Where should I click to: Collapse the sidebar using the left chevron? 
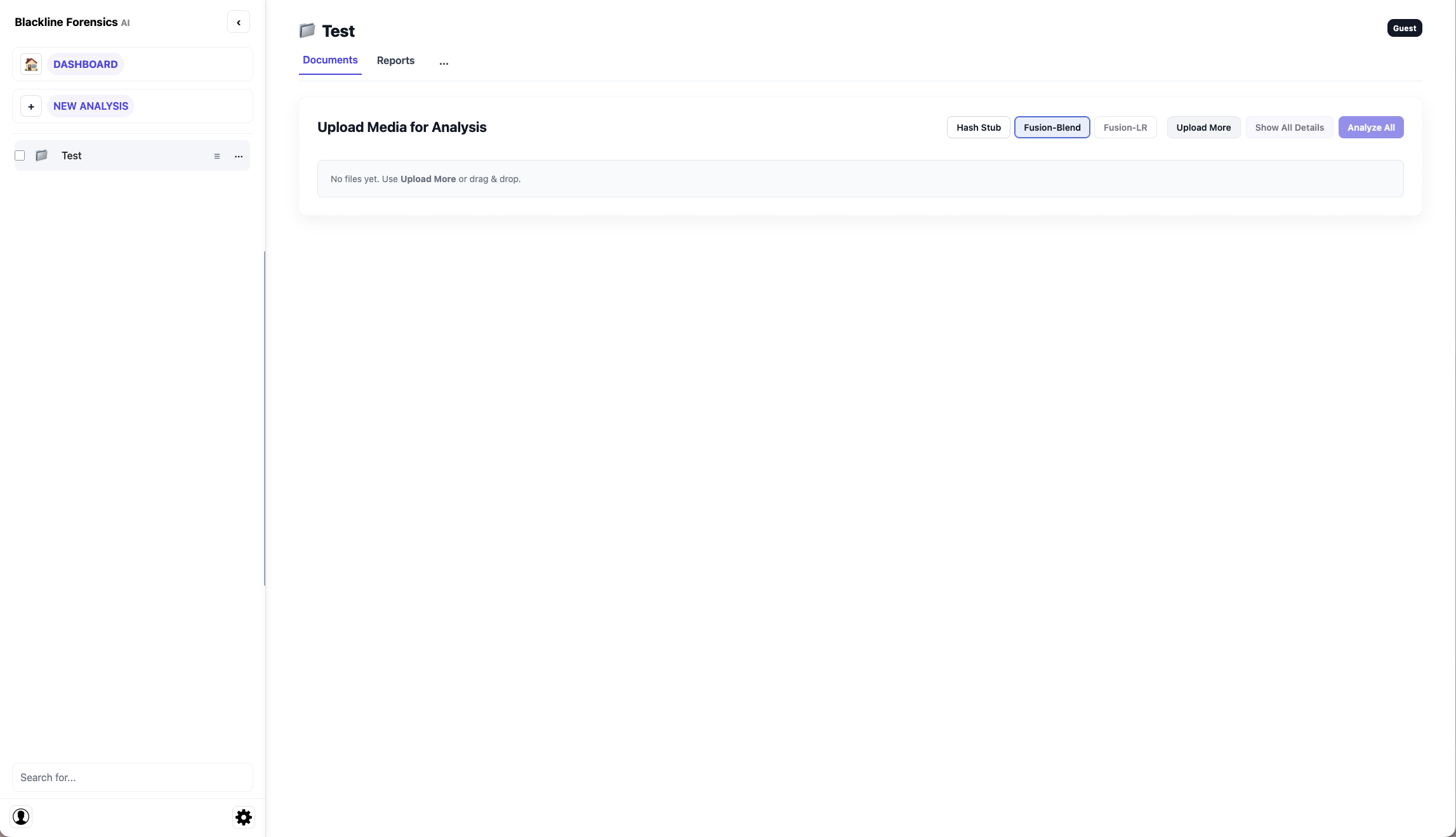click(238, 22)
